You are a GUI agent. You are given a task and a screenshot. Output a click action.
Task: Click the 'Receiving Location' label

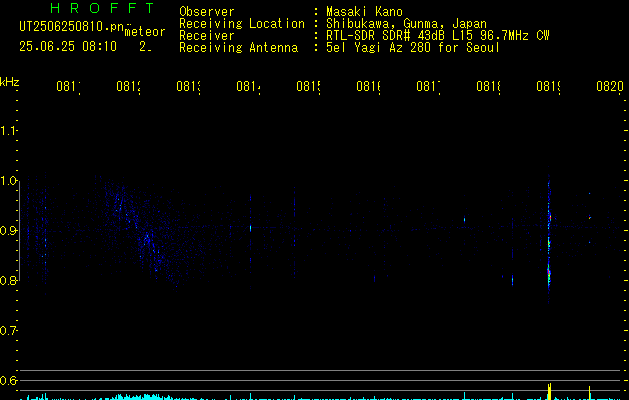click(x=242, y=24)
